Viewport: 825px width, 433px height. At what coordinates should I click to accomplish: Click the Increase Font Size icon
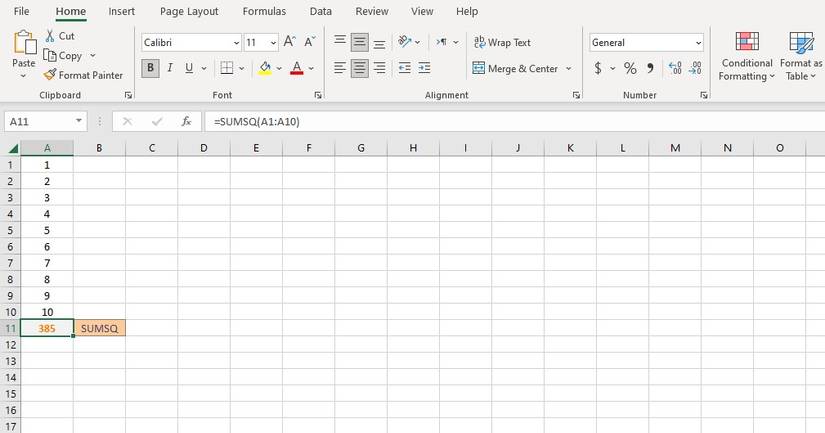tap(289, 42)
